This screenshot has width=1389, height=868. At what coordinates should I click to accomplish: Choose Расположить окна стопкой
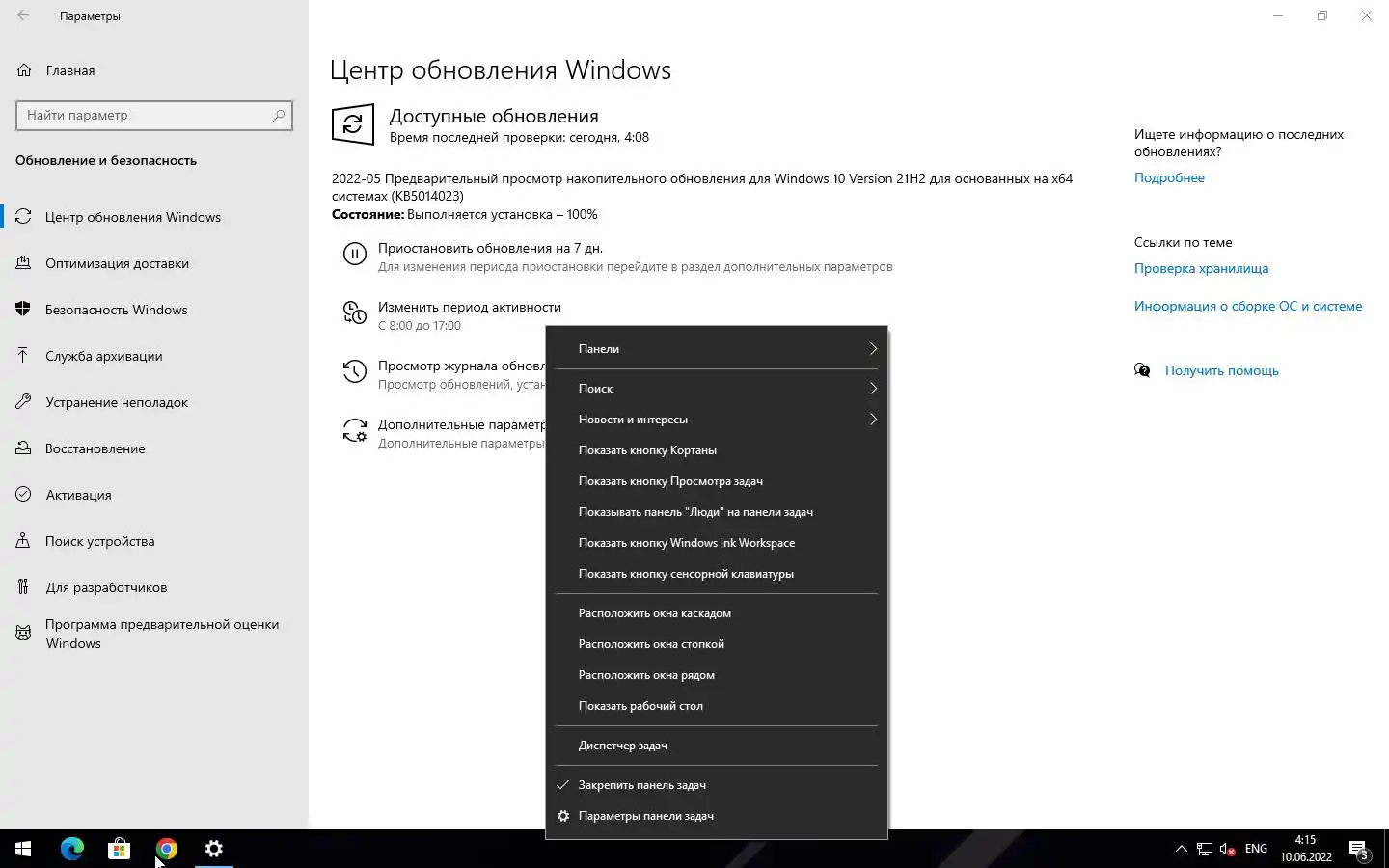pyautogui.click(x=717, y=644)
